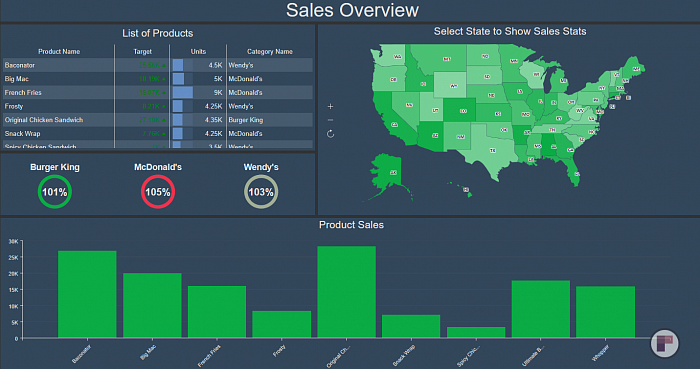Click the Big Mac bar in the chart
700x369 pixels.
click(152, 306)
